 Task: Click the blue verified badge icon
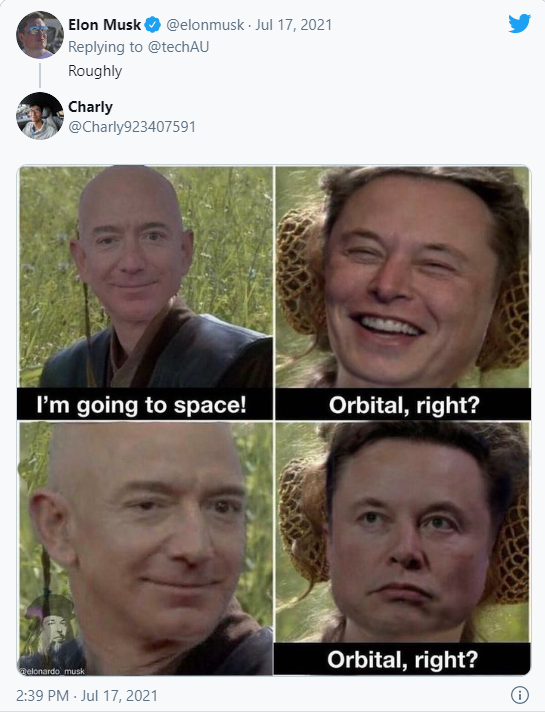click(153, 25)
